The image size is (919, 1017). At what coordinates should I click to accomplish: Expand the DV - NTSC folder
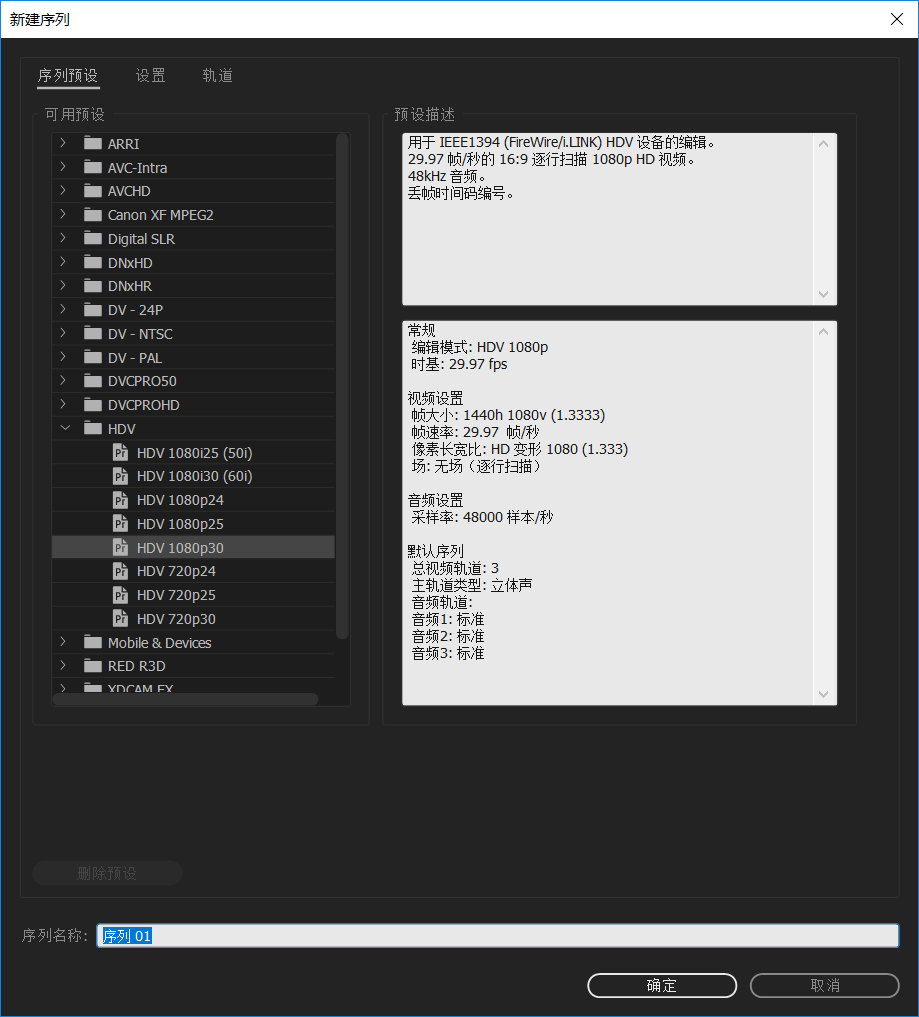click(x=64, y=333)
